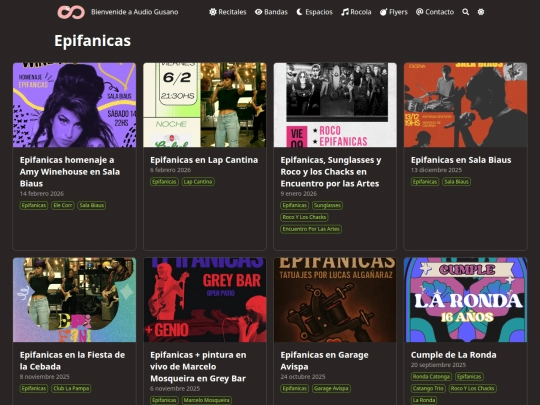The width and height of the screenshot is (540, 405).
Task: Open orange Sala Biaus flyer thumbnail
Action: coord(465,105)
